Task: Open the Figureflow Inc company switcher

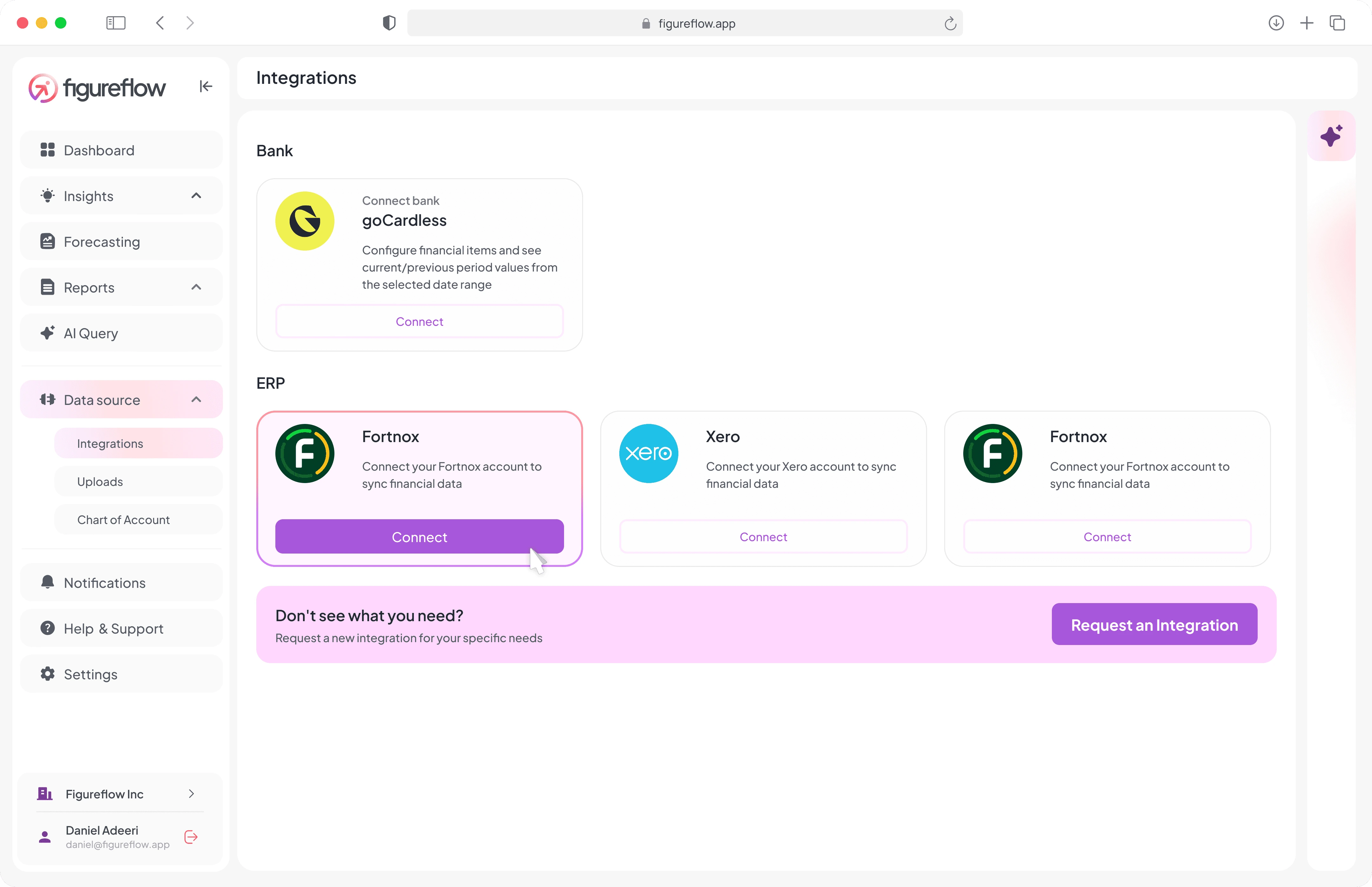Action: pos(120,794)
